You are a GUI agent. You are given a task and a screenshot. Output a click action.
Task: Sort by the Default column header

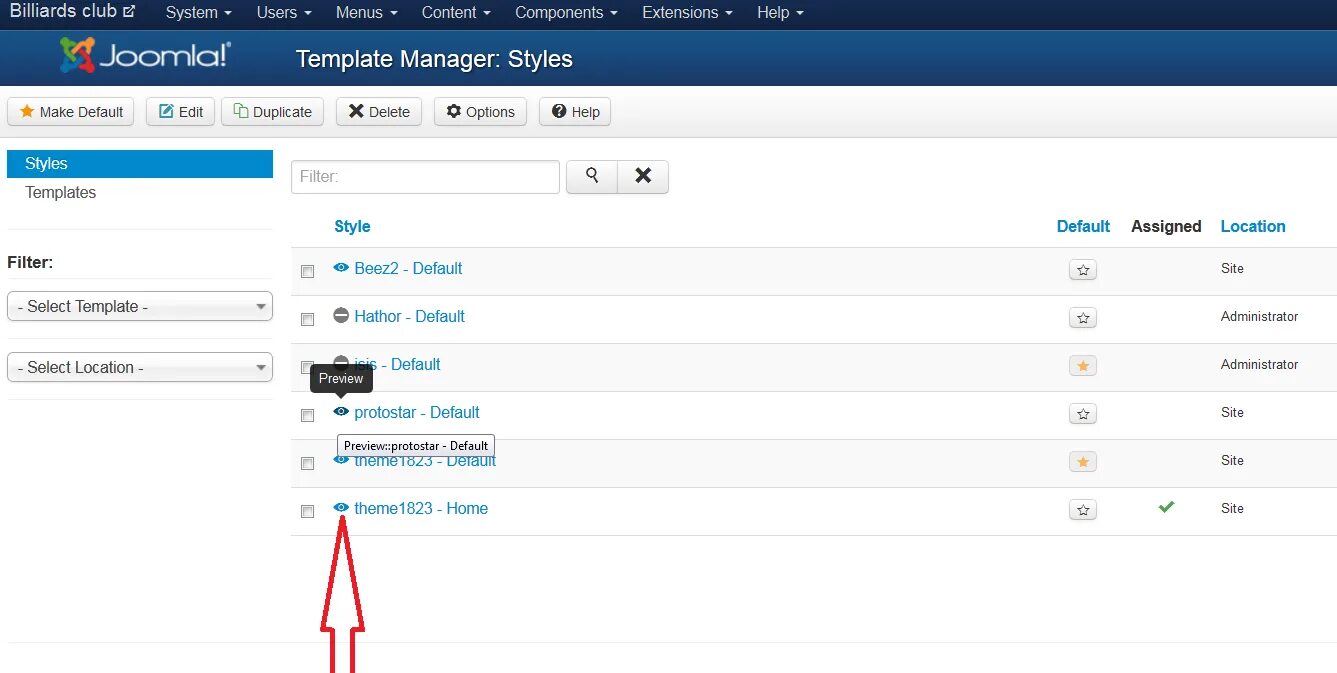(x=1083, y=227)
